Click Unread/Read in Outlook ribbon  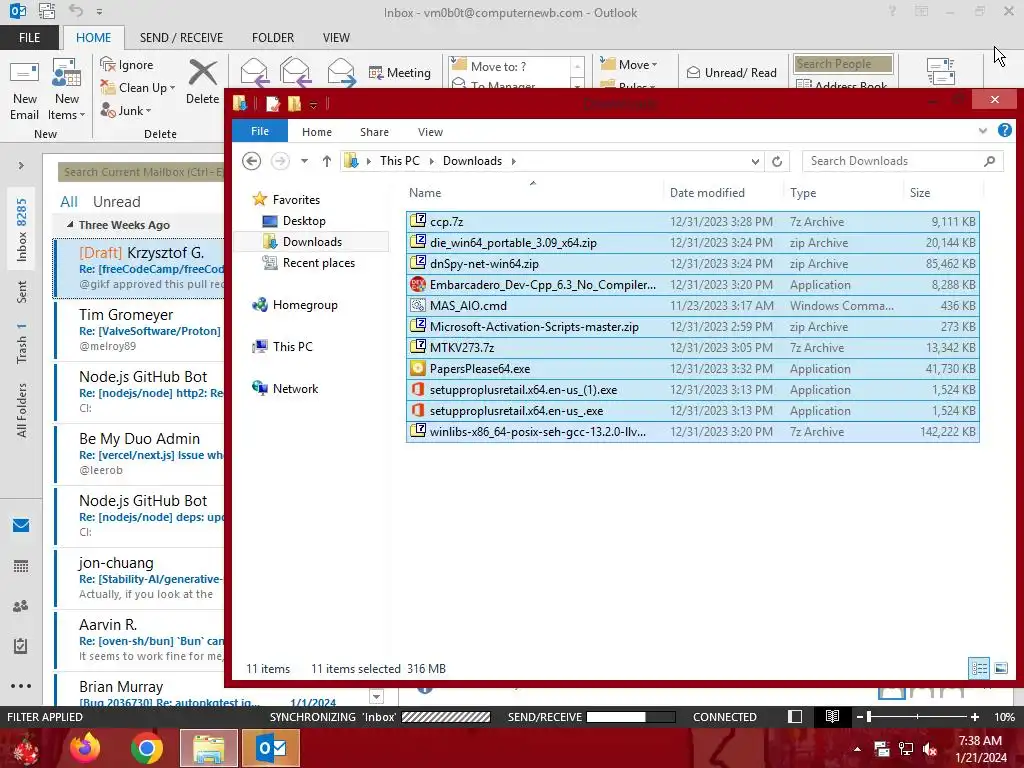[x=732, y=72]
